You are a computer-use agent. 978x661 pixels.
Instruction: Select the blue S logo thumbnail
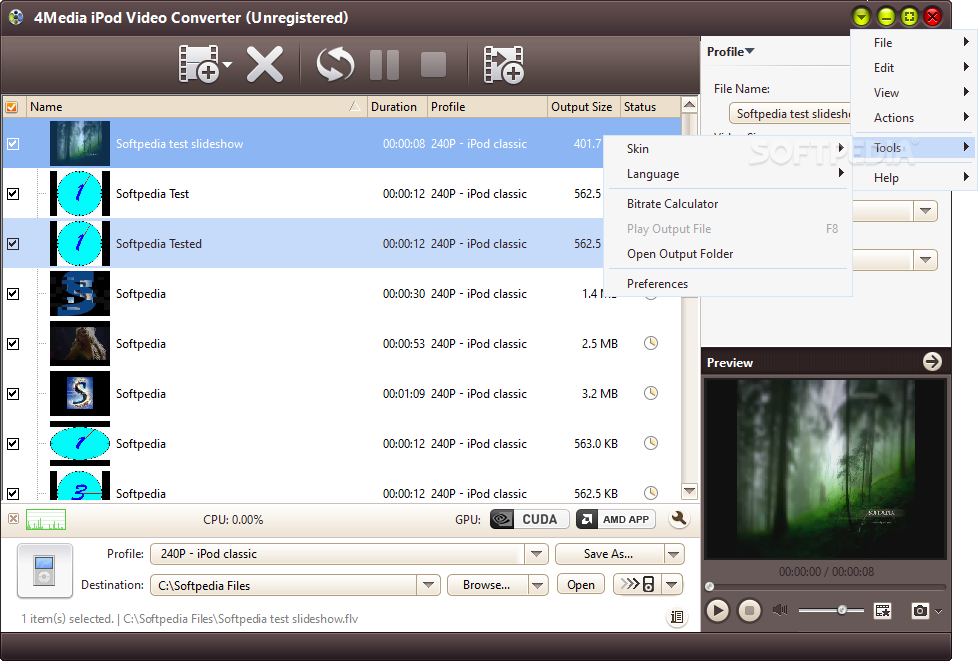pos(80,294)
